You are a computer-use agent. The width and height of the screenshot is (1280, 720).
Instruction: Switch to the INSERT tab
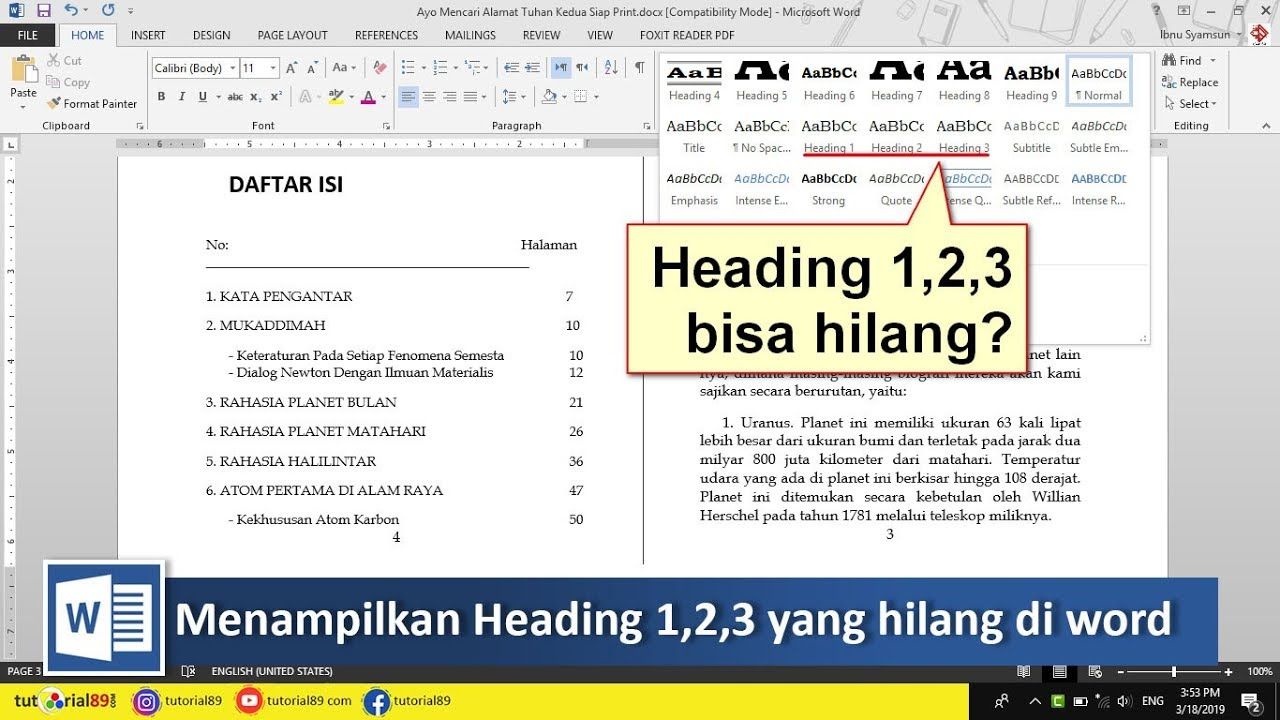click(148, 35)
